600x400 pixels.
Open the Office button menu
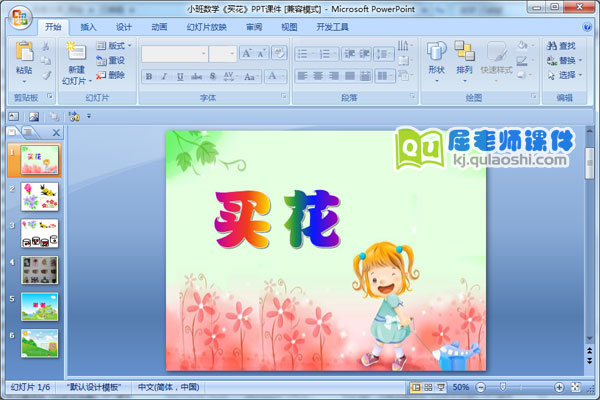point(20,18)
